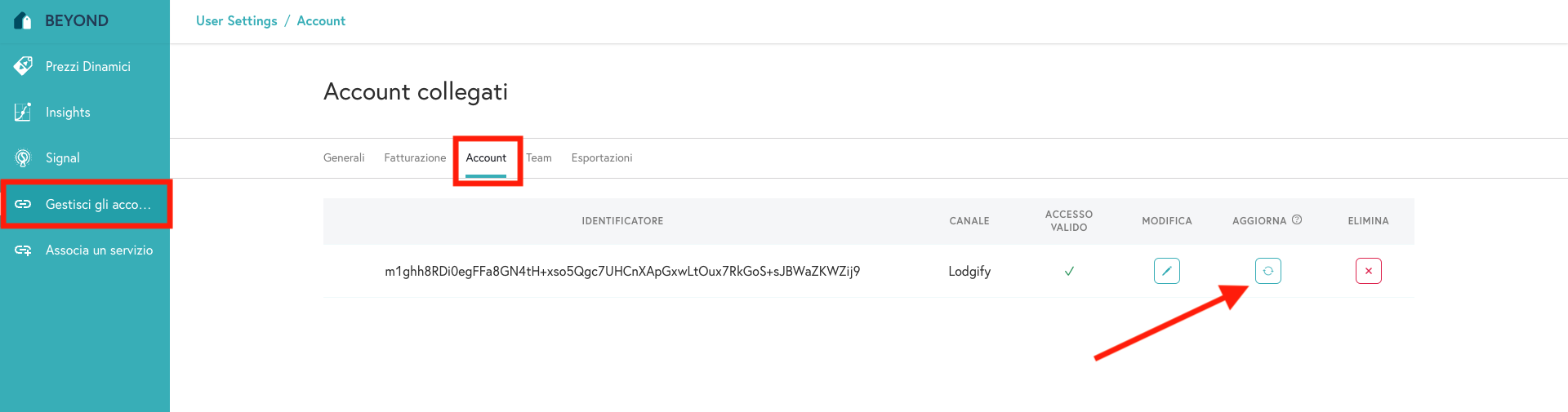The image size is (1568, 412).
Task: Click the MODIFICA column header
Action: (1167, 221)
